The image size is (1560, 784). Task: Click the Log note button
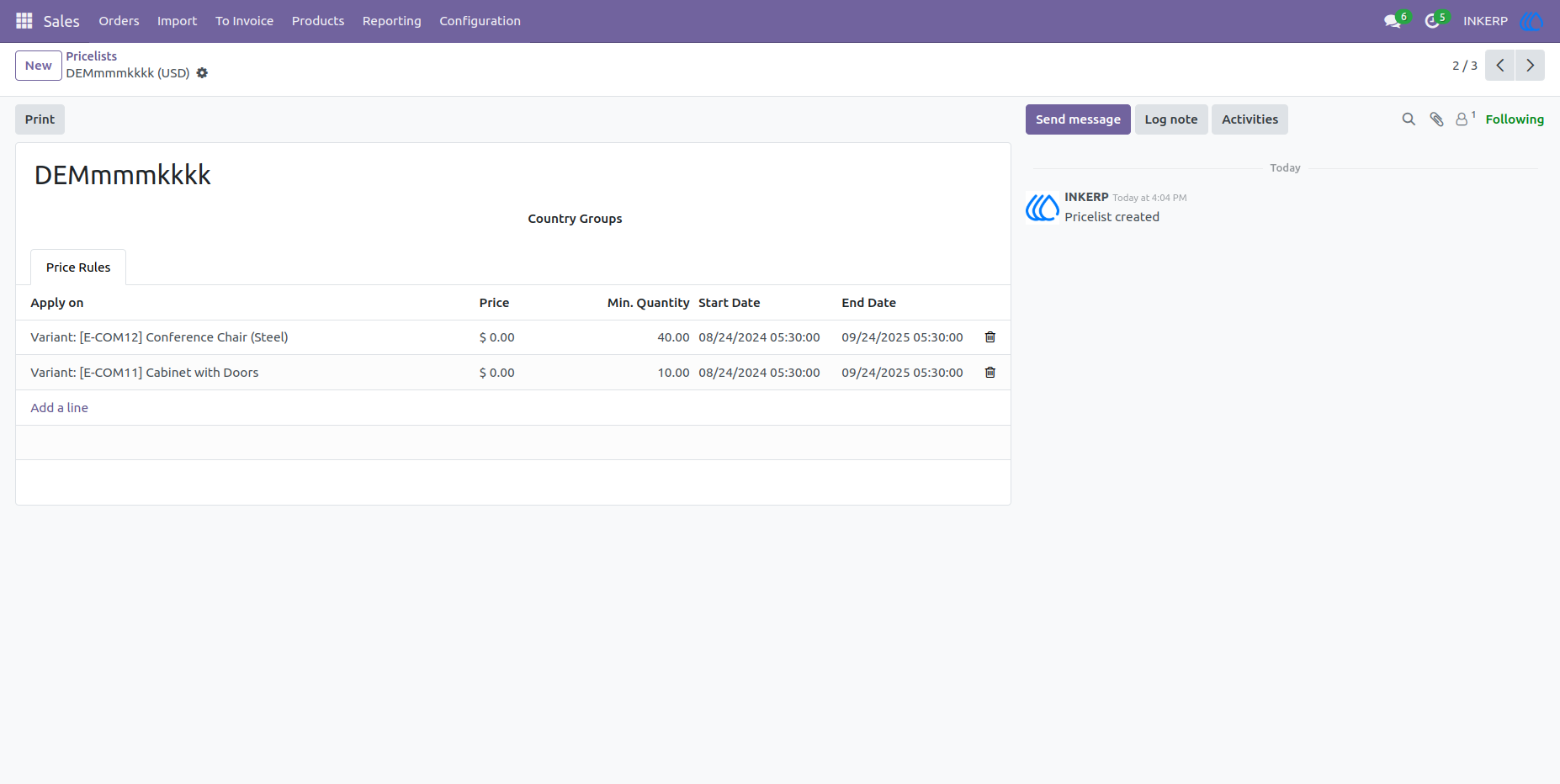[x=1170, y=119]
